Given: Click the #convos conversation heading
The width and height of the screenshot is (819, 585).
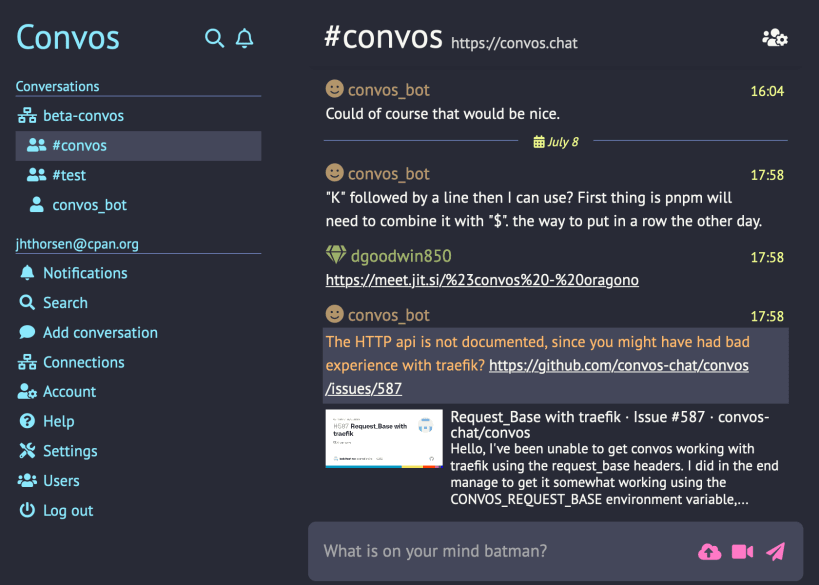Looking at the screenshot, I should 383,37.
